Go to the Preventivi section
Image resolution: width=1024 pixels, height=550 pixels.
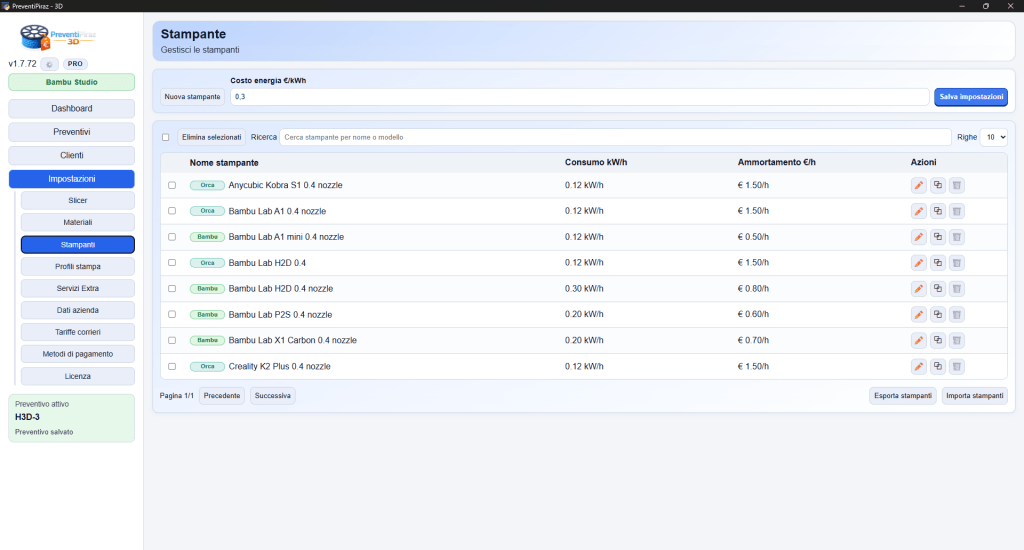click(x=71, y=132)
